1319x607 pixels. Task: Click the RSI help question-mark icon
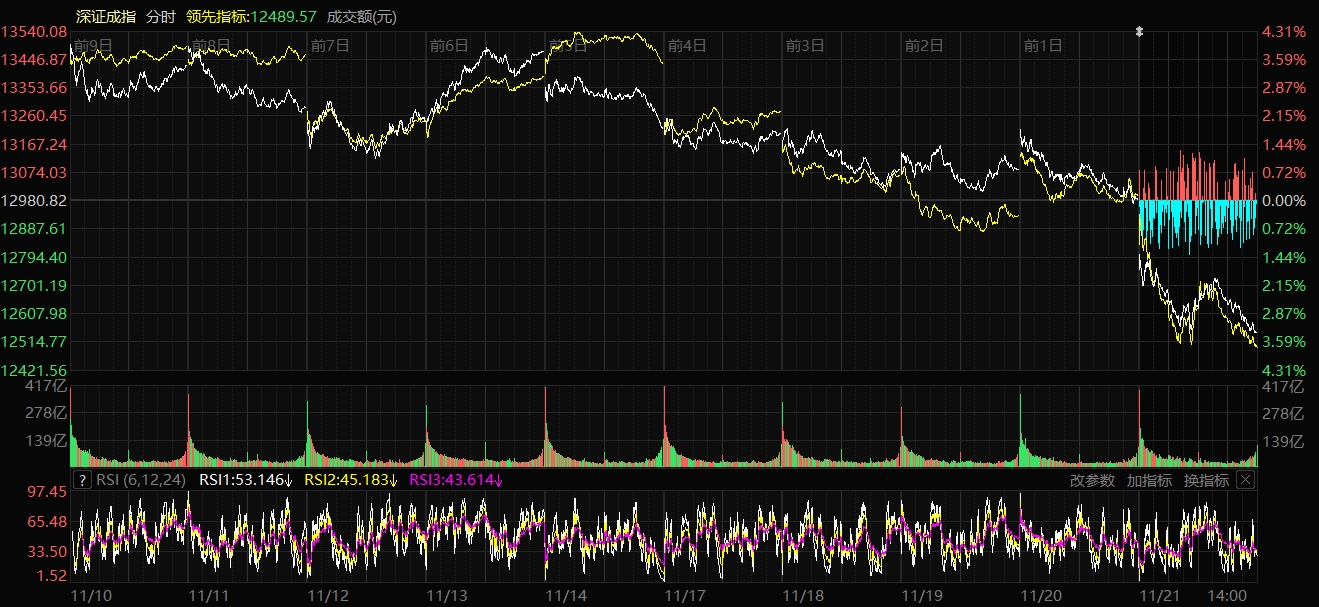click(83, 480)
